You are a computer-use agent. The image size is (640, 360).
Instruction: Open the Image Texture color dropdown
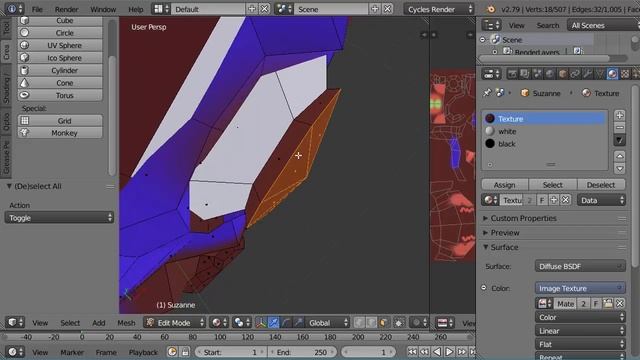[x=580, y=289]
